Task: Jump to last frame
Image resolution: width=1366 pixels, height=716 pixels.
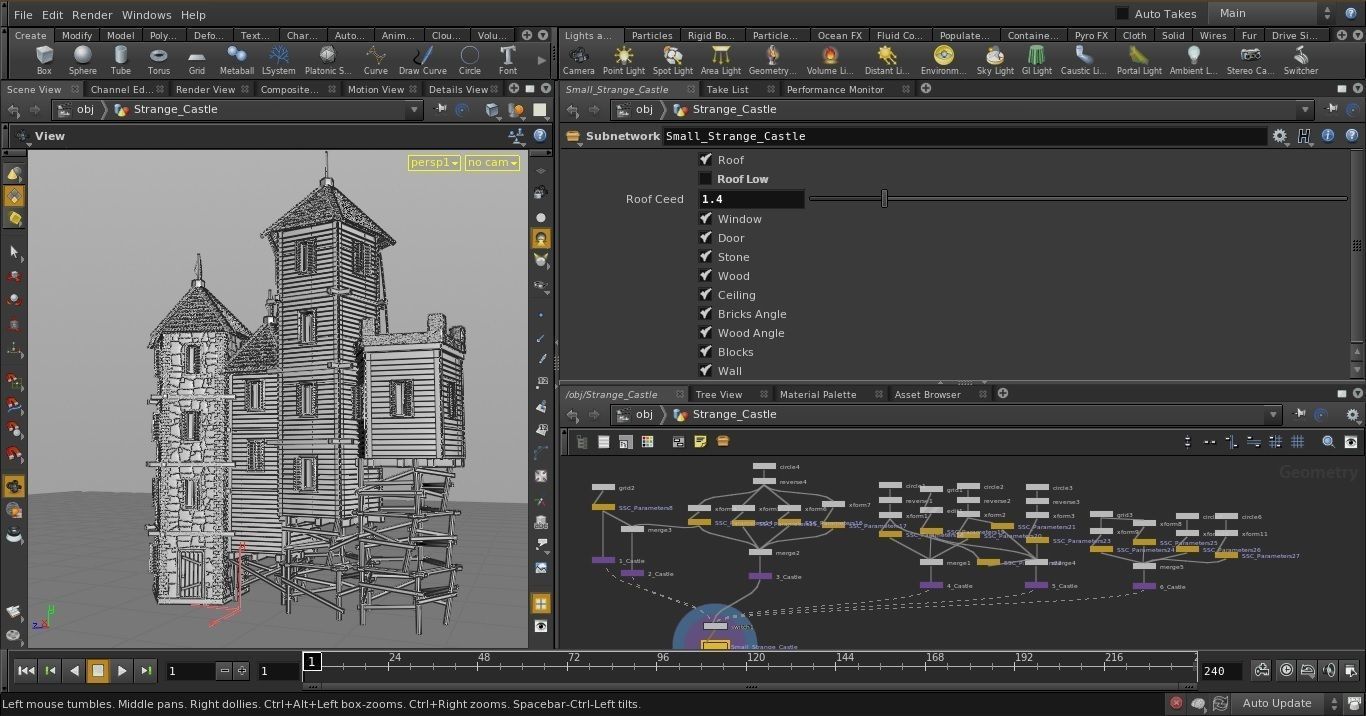Action: (x=146, y=671)
